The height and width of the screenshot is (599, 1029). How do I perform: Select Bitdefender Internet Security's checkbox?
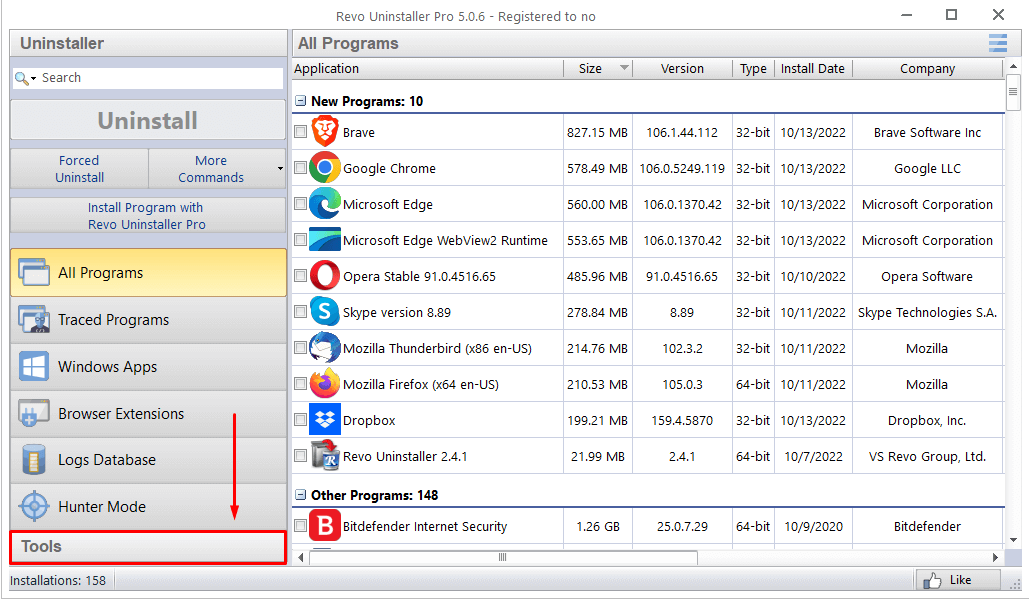coord(300,526)
